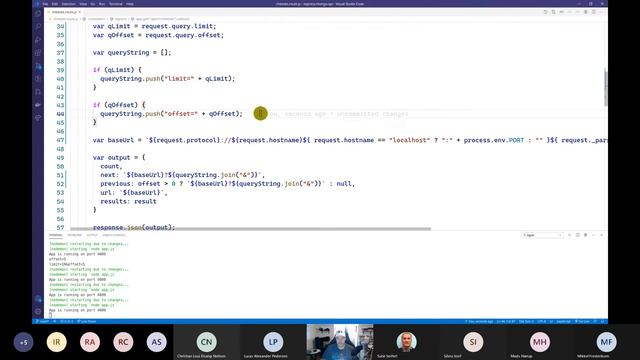Open the View menu
Image resolution: width=640 pixels, height=360 pixels.
point(83,4)
